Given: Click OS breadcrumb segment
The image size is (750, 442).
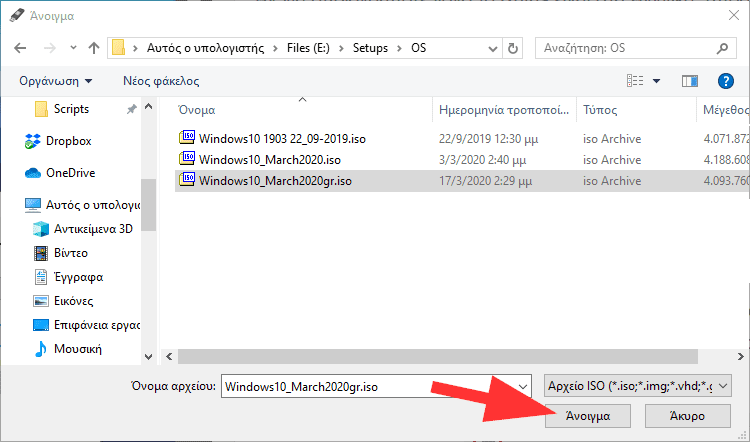Looking at the screenshot, I should (x=419, y=48).
